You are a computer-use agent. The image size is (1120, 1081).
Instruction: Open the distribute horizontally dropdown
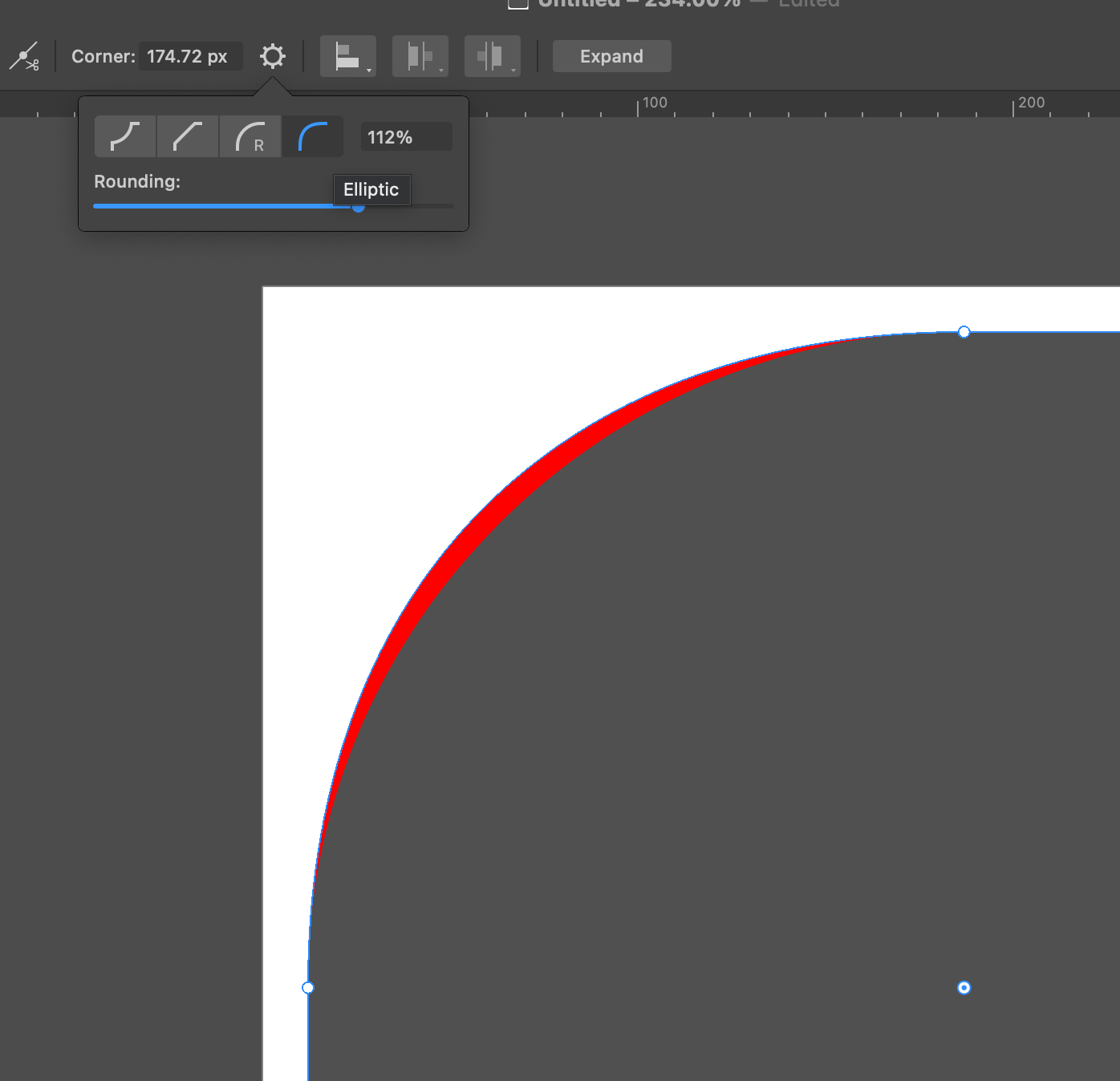(420, 56)
